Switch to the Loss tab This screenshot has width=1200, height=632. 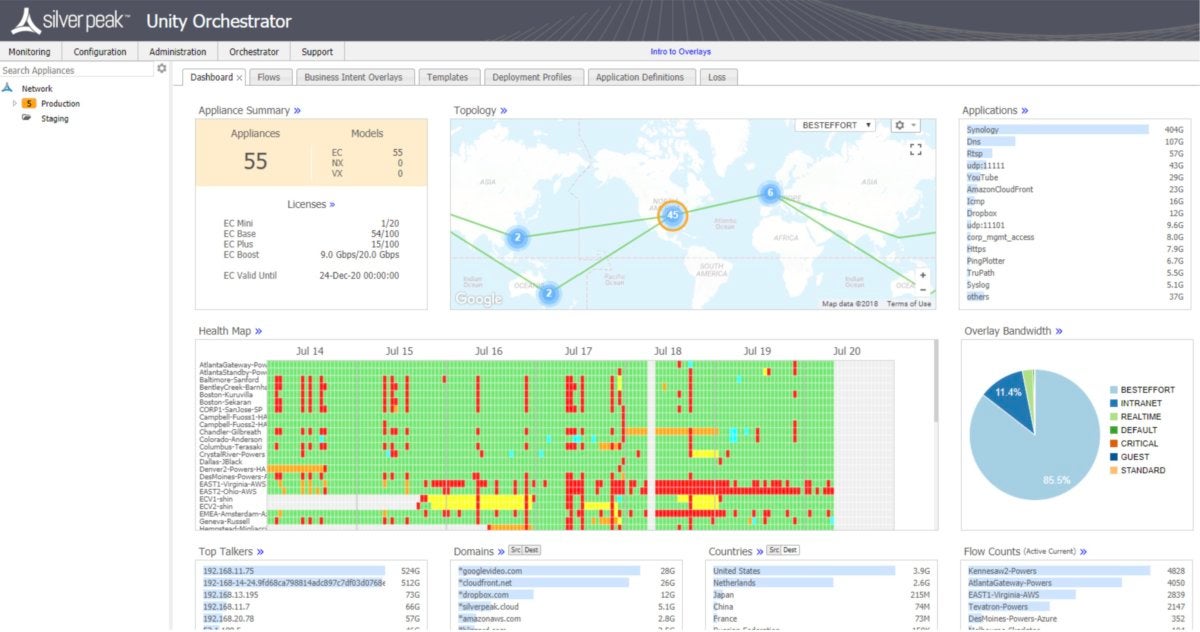pos(717,77)
